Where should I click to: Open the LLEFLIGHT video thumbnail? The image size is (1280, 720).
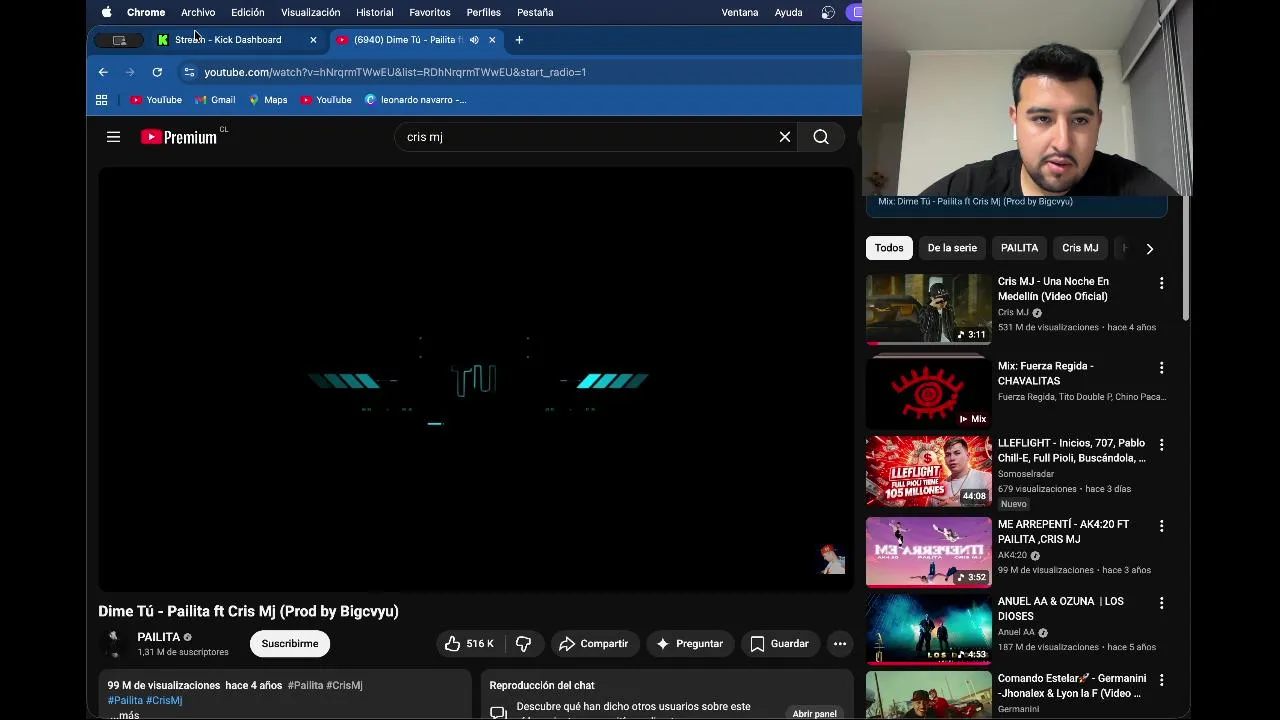(929, 471)
